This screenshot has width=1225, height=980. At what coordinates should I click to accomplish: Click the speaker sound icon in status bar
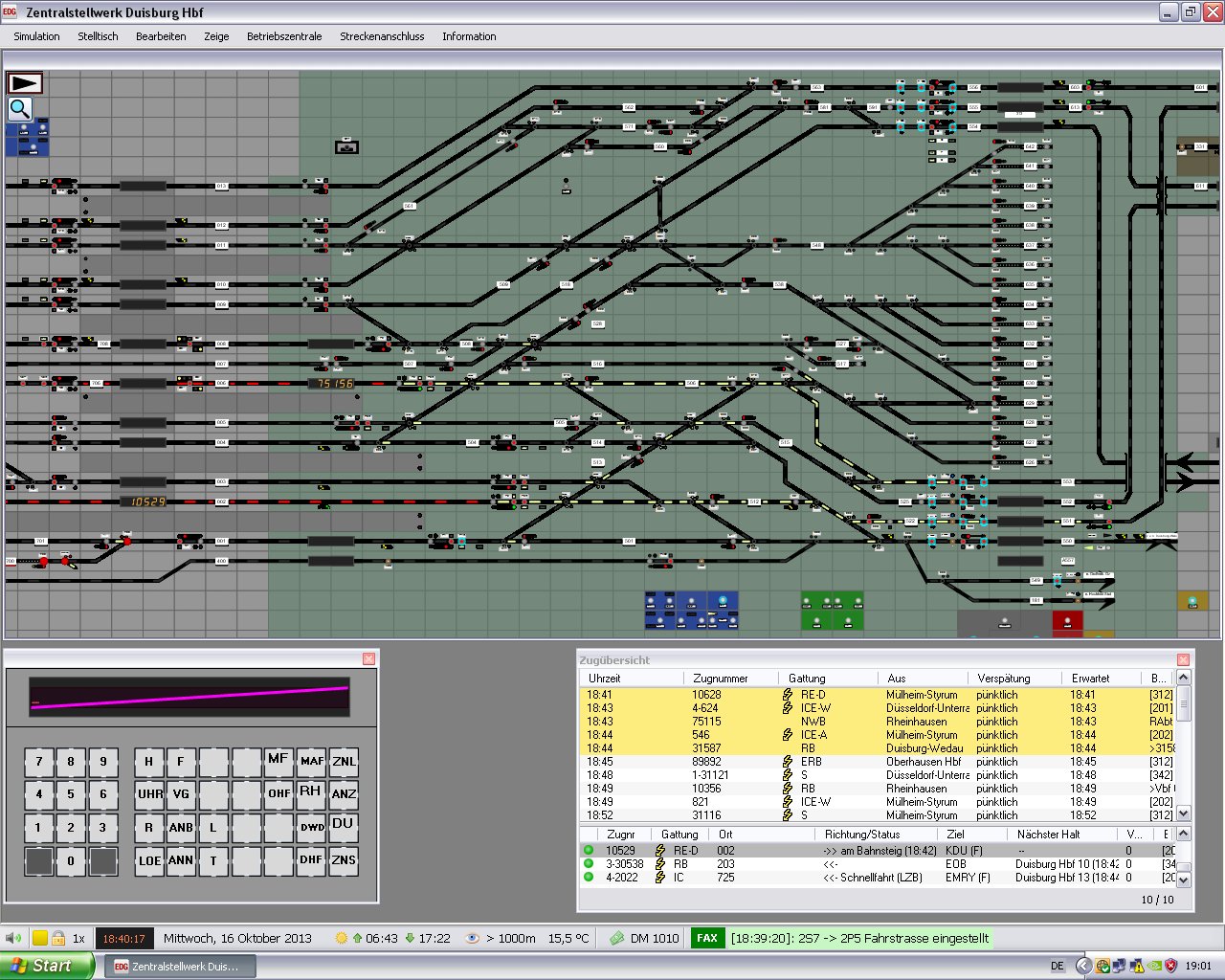(x=13, y=938)
